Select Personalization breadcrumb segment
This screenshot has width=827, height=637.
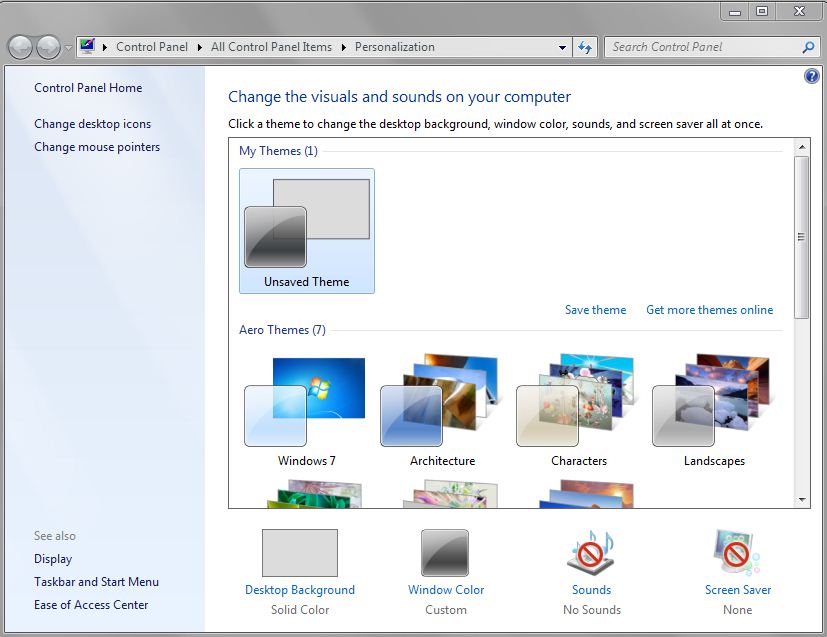(395, 47)
